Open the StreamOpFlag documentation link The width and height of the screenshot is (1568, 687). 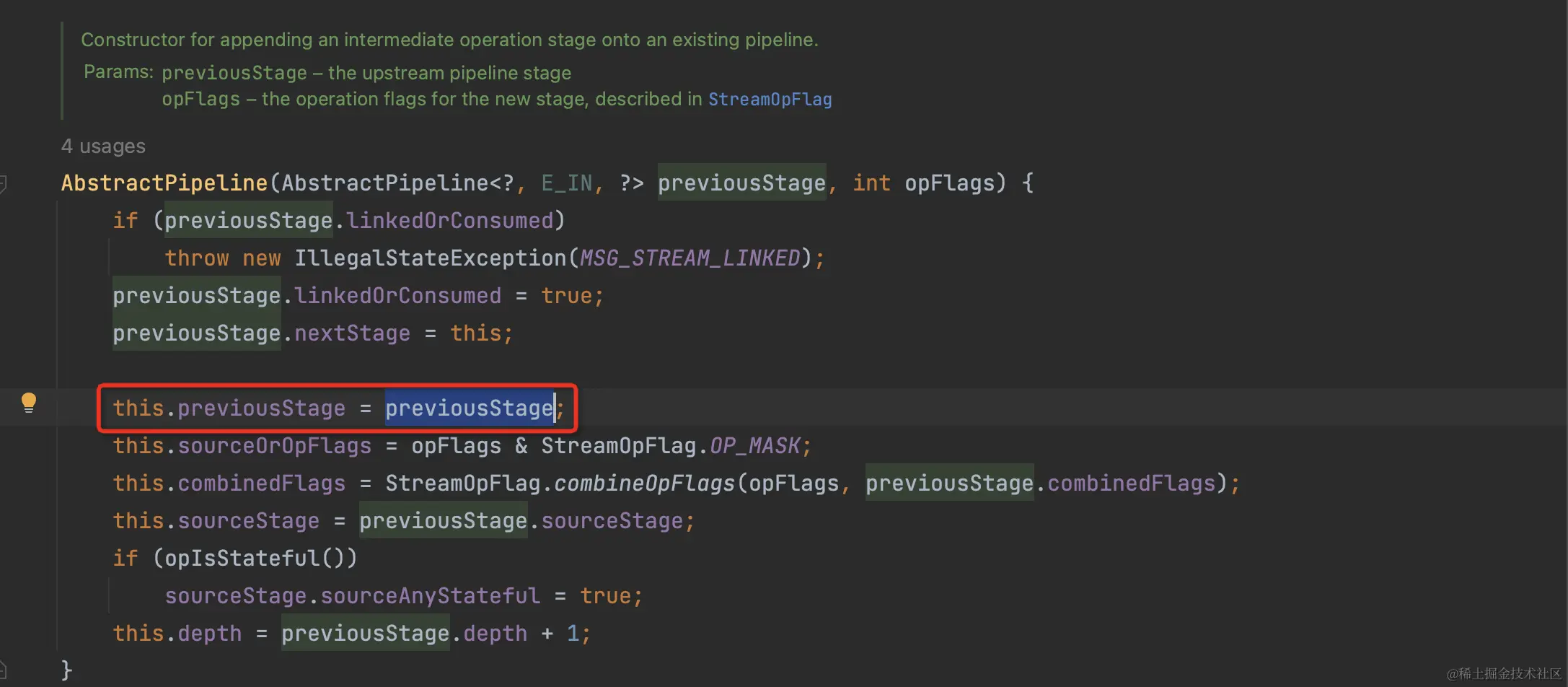coord(770,99)
